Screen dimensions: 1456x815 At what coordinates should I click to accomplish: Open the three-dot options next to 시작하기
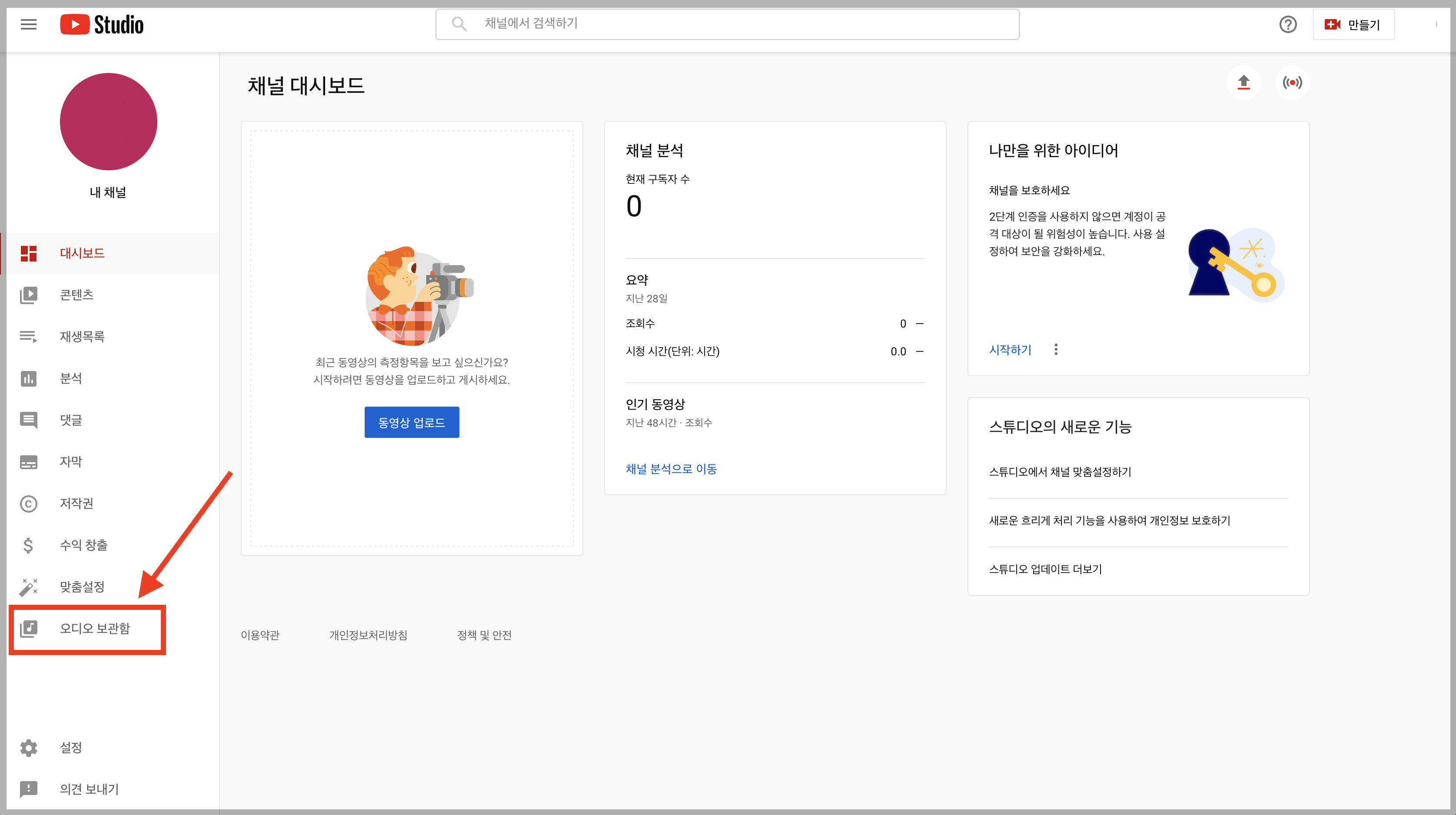[1056, 350]
